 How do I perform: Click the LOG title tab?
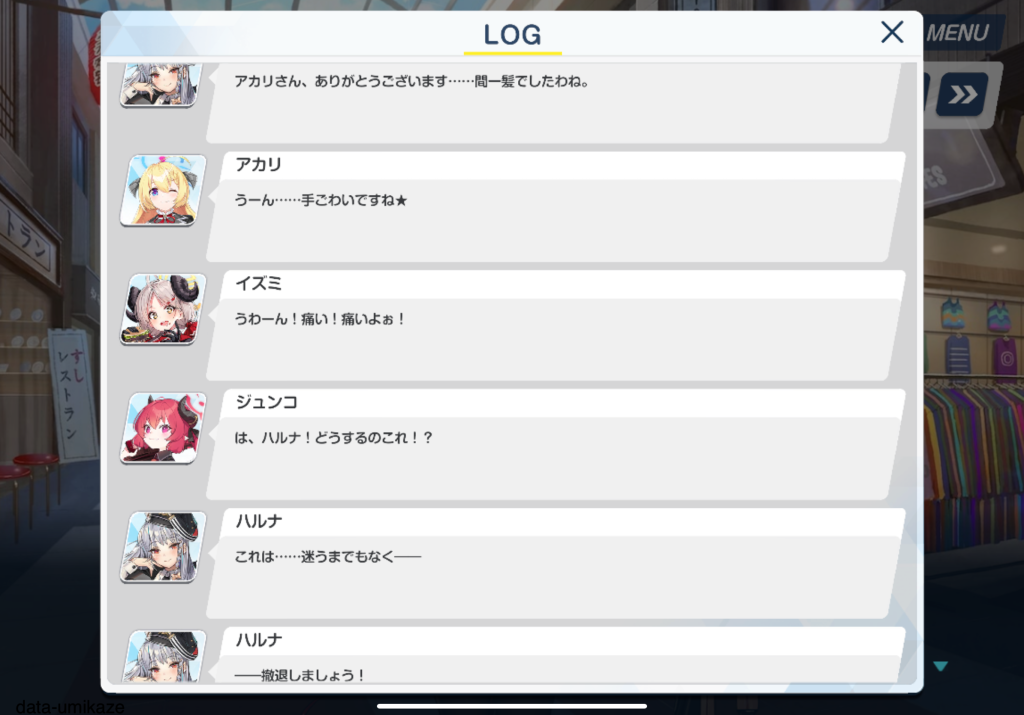coord(513,35)
